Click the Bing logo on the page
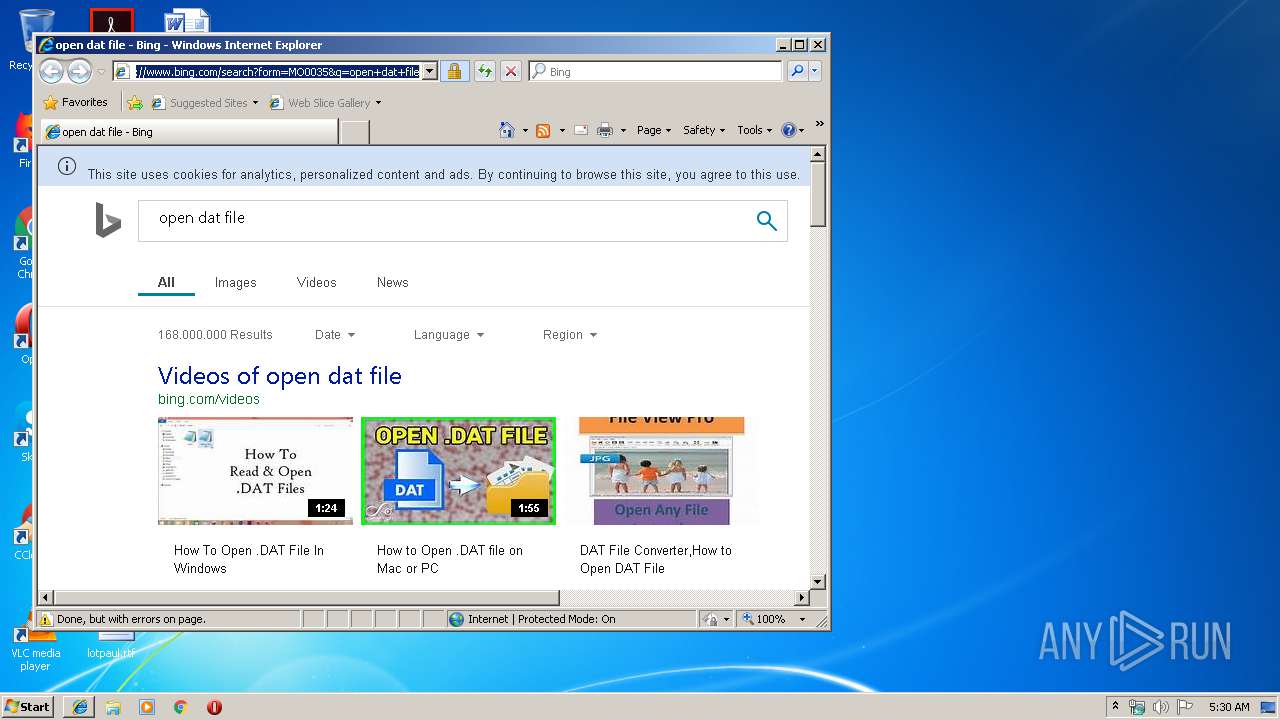Viewport: 1280px width, 720px height. [x=108, y=220]
